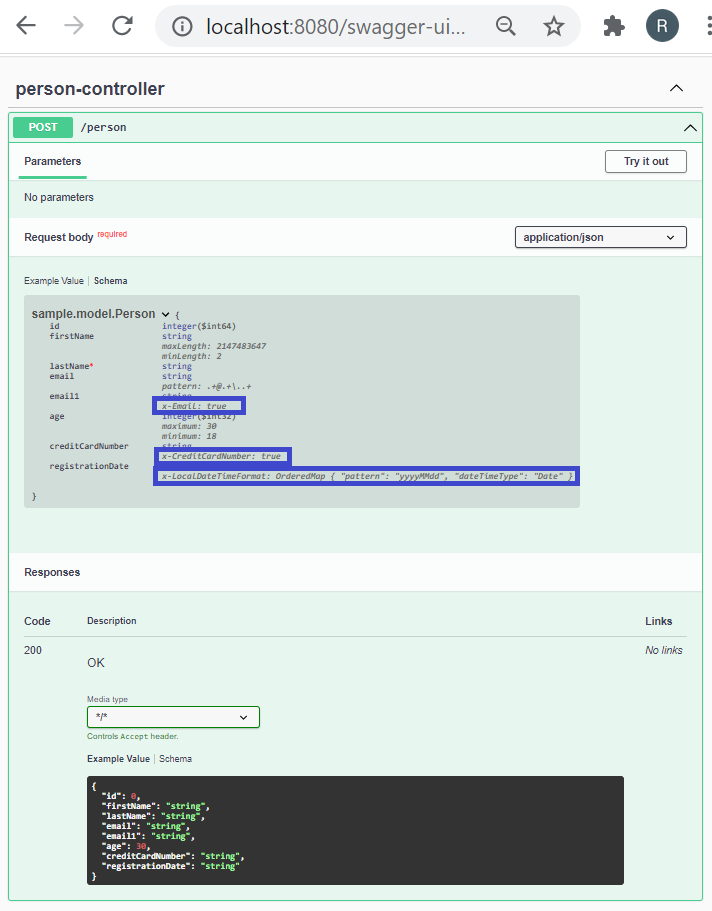Select the 'x-Email: true' extension text

[194, 406]
